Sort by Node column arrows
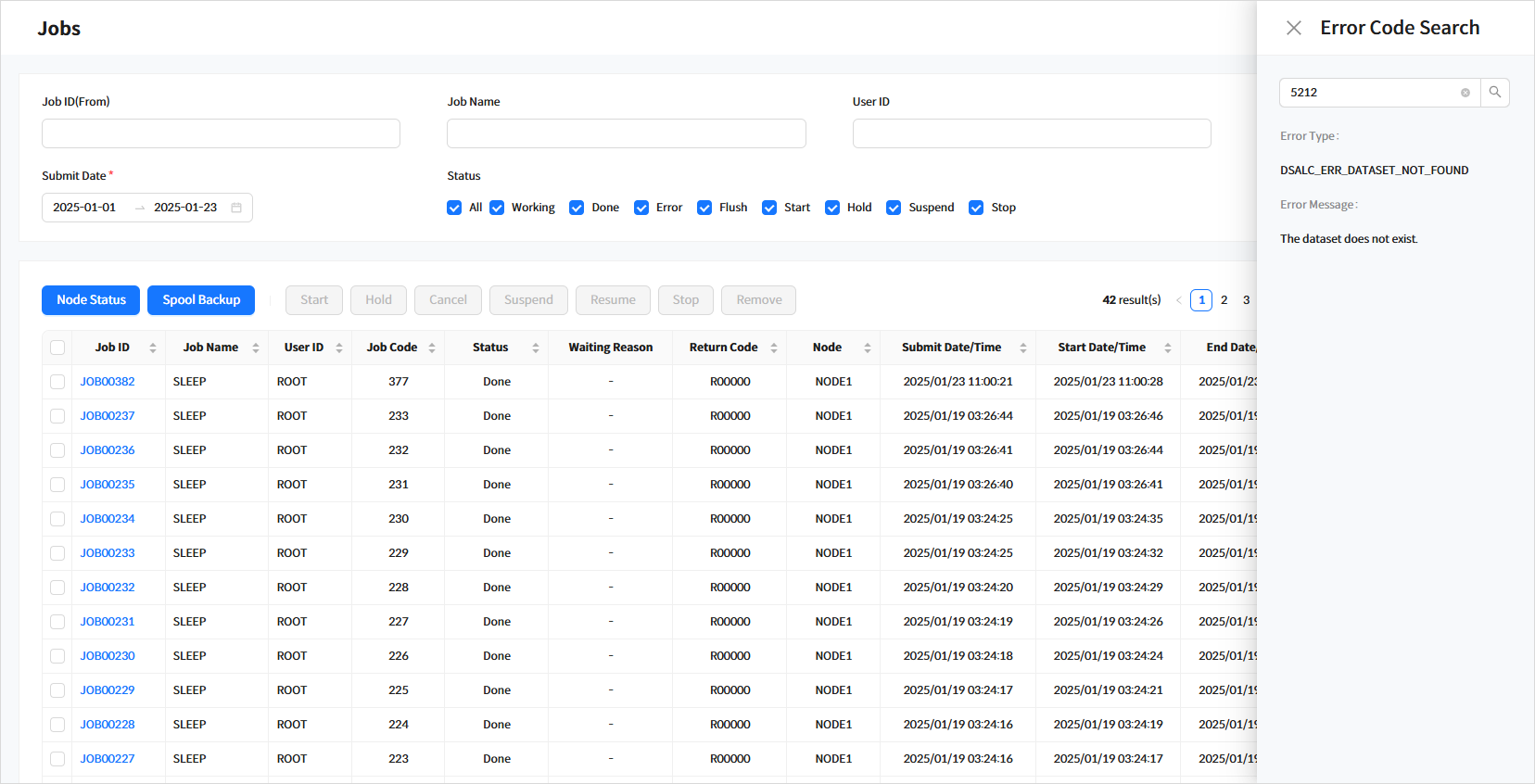This screenshot has width=1535, height=784. point(868,348)
